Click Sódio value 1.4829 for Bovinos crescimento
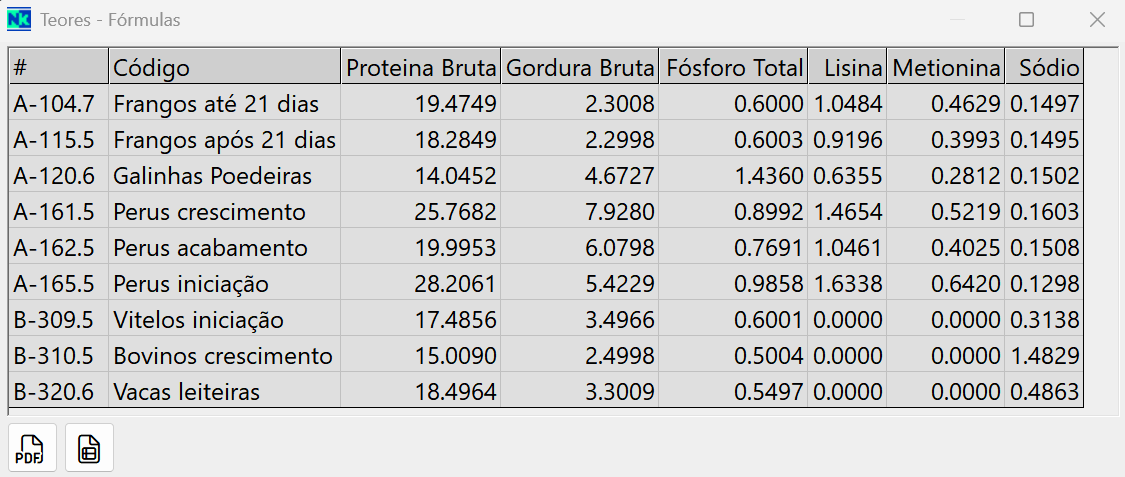Image resolution: width=1125 pixels, height=477 pixels. [x=1044, y=355]
